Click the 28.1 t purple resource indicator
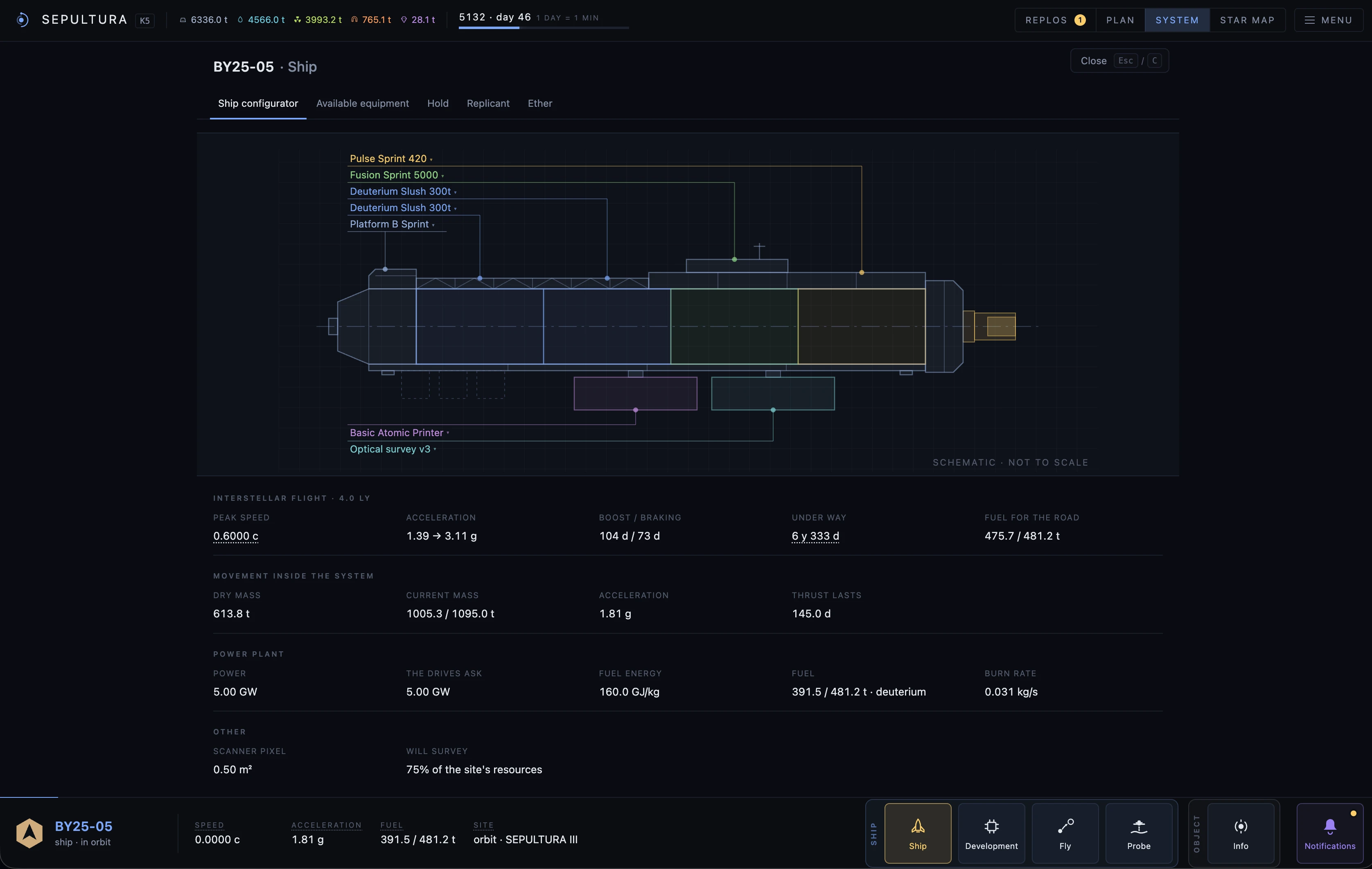 point(417,20)
